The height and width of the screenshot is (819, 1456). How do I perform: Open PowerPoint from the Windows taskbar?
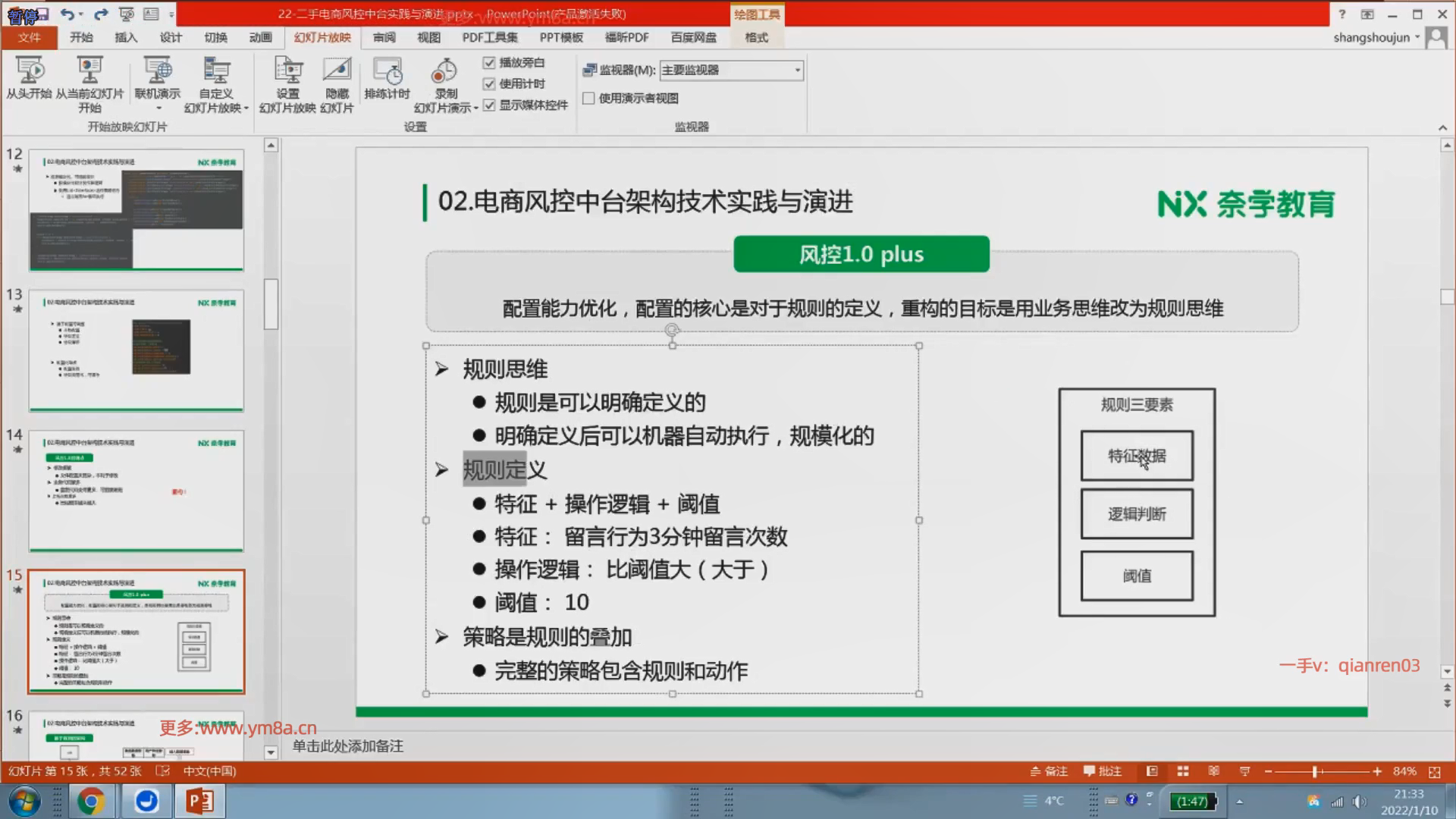(x=200, y=801)
